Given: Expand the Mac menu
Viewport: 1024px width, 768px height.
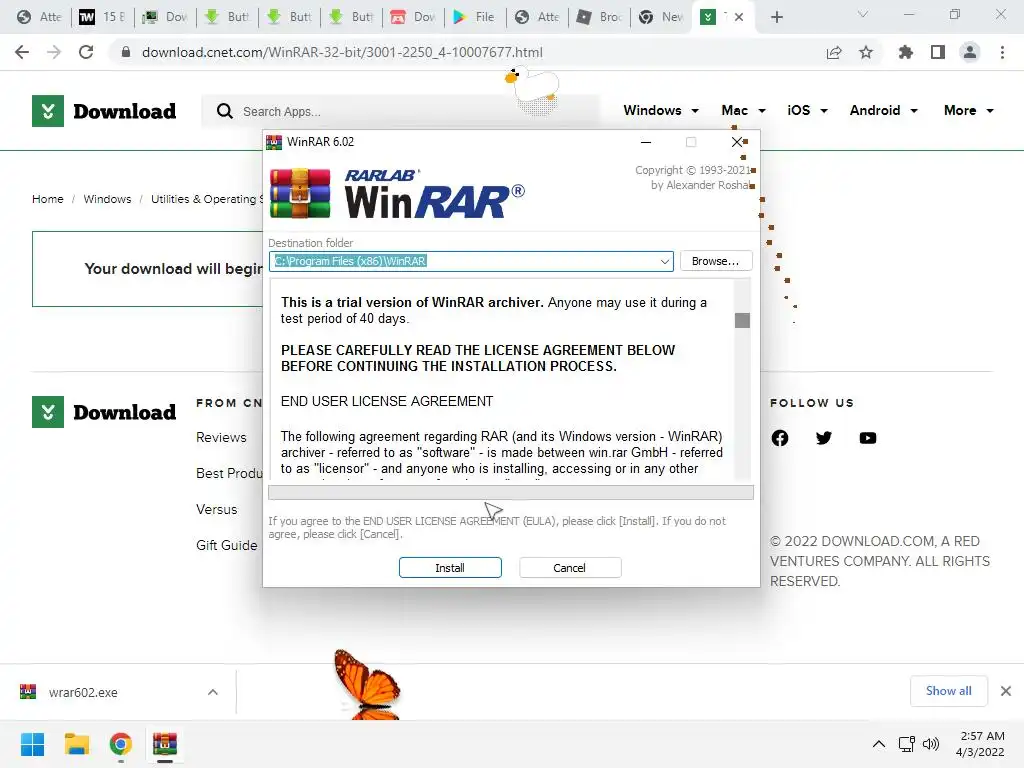Looking at the screenshot, I should click(x=743, y=110).
